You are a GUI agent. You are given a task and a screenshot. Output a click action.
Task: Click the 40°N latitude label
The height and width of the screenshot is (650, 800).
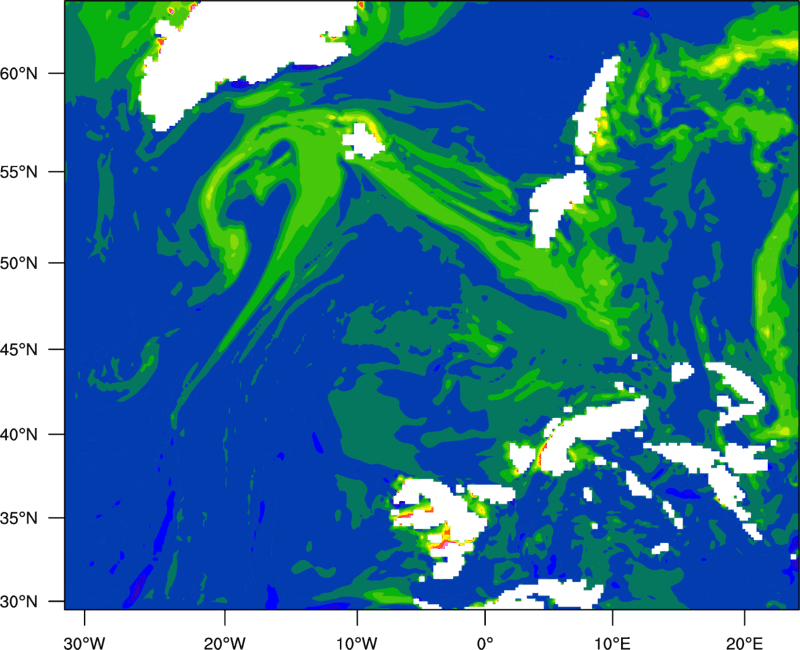tap(19, 435)
